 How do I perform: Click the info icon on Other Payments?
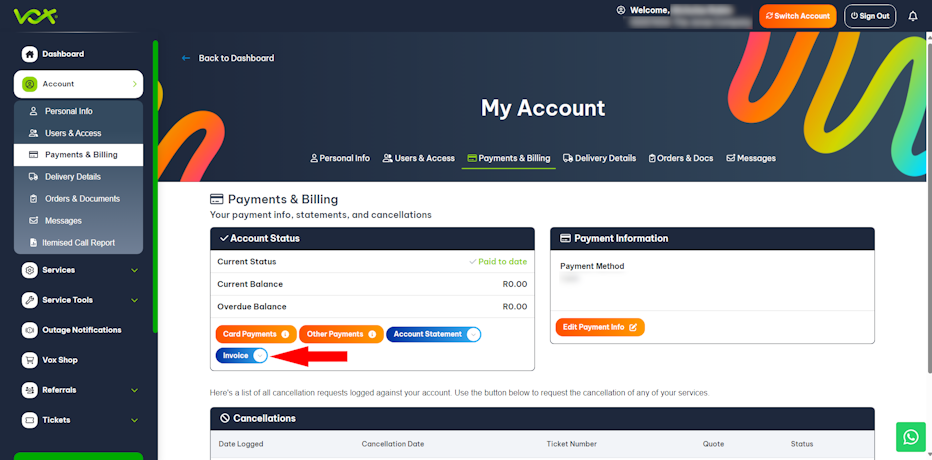372,334
